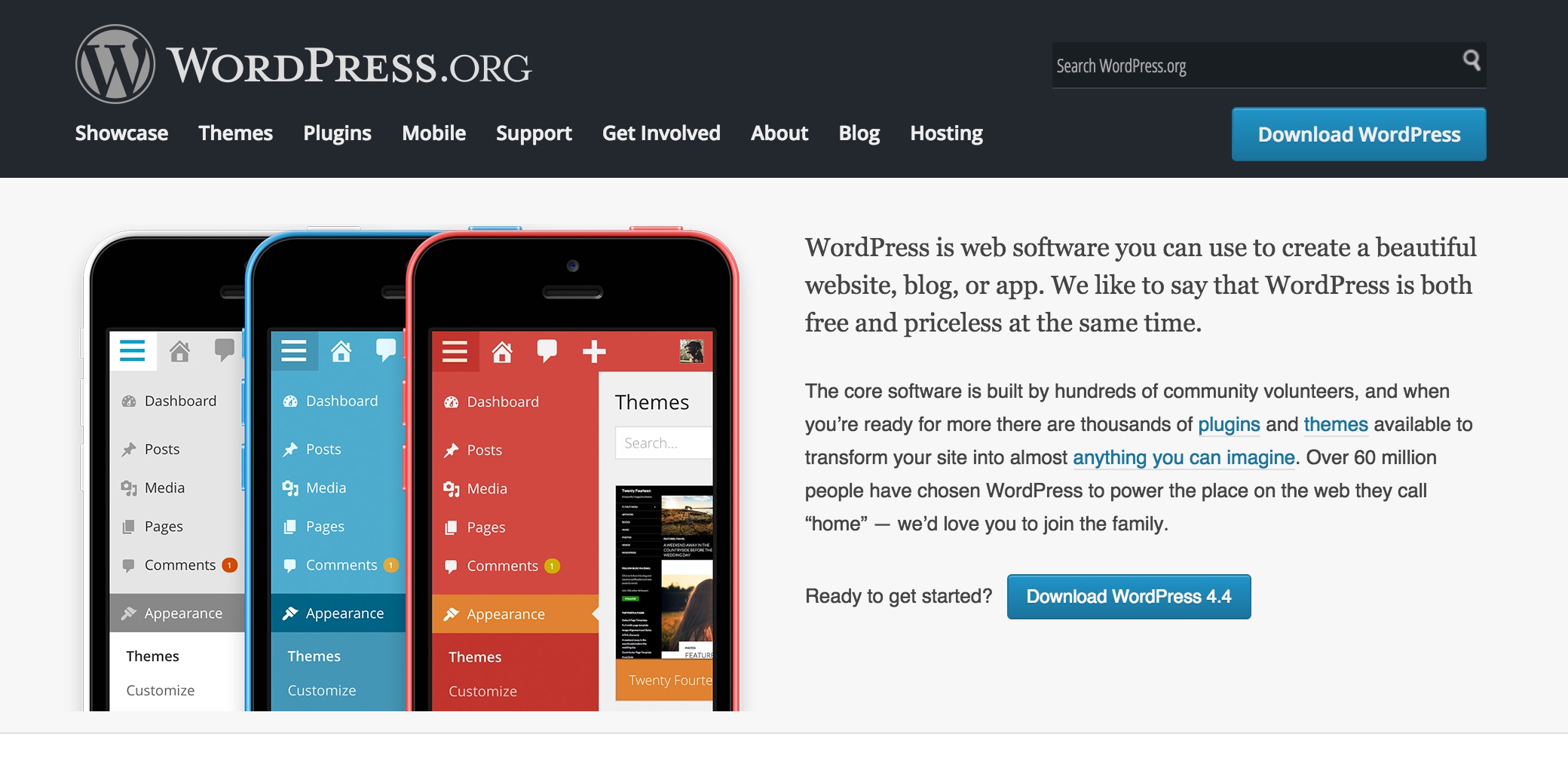Viewport: 1568px width, 758px height.
Task: Click the search magnifier icon
Action: (1472, 60)
